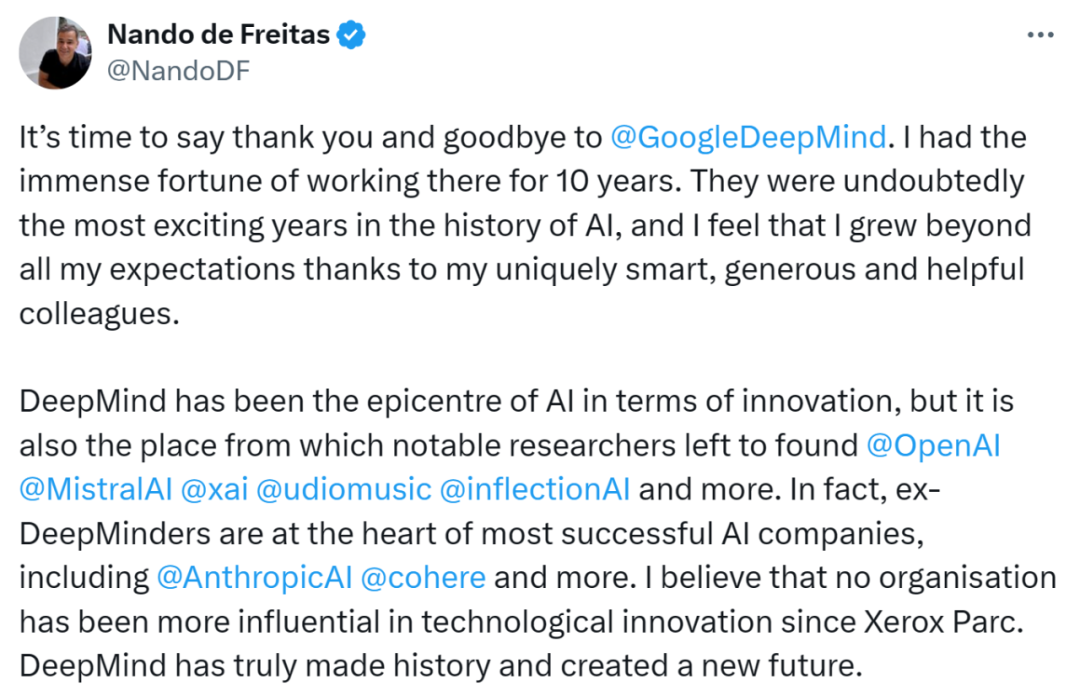Visit the @inflectionAI mention
Image resolution: width=1080 pixels, height=696 pixels.
pyautogui.click(x=534, y=489)
